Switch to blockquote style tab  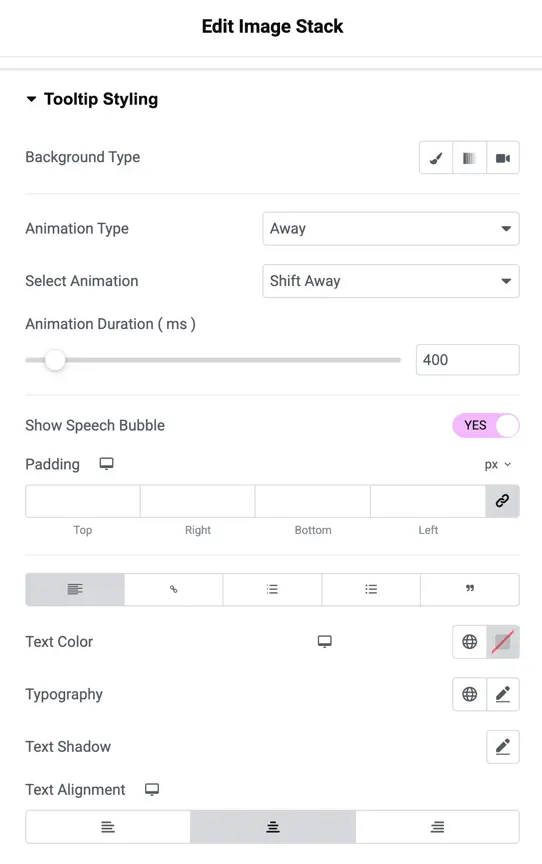tap(470, 589)
